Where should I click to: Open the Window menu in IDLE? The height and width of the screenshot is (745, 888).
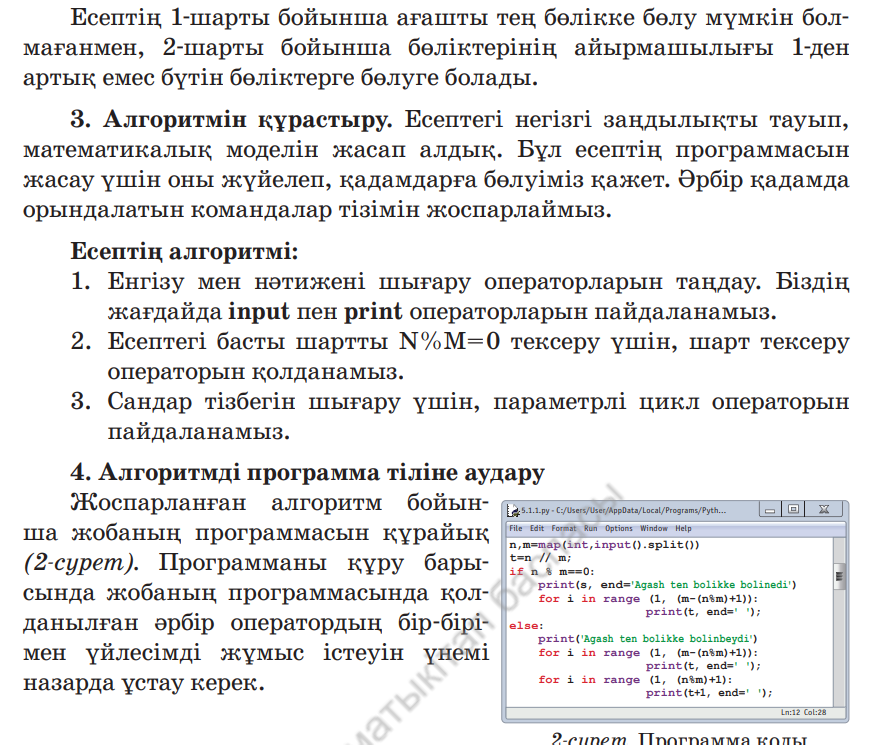coord(654,529)
